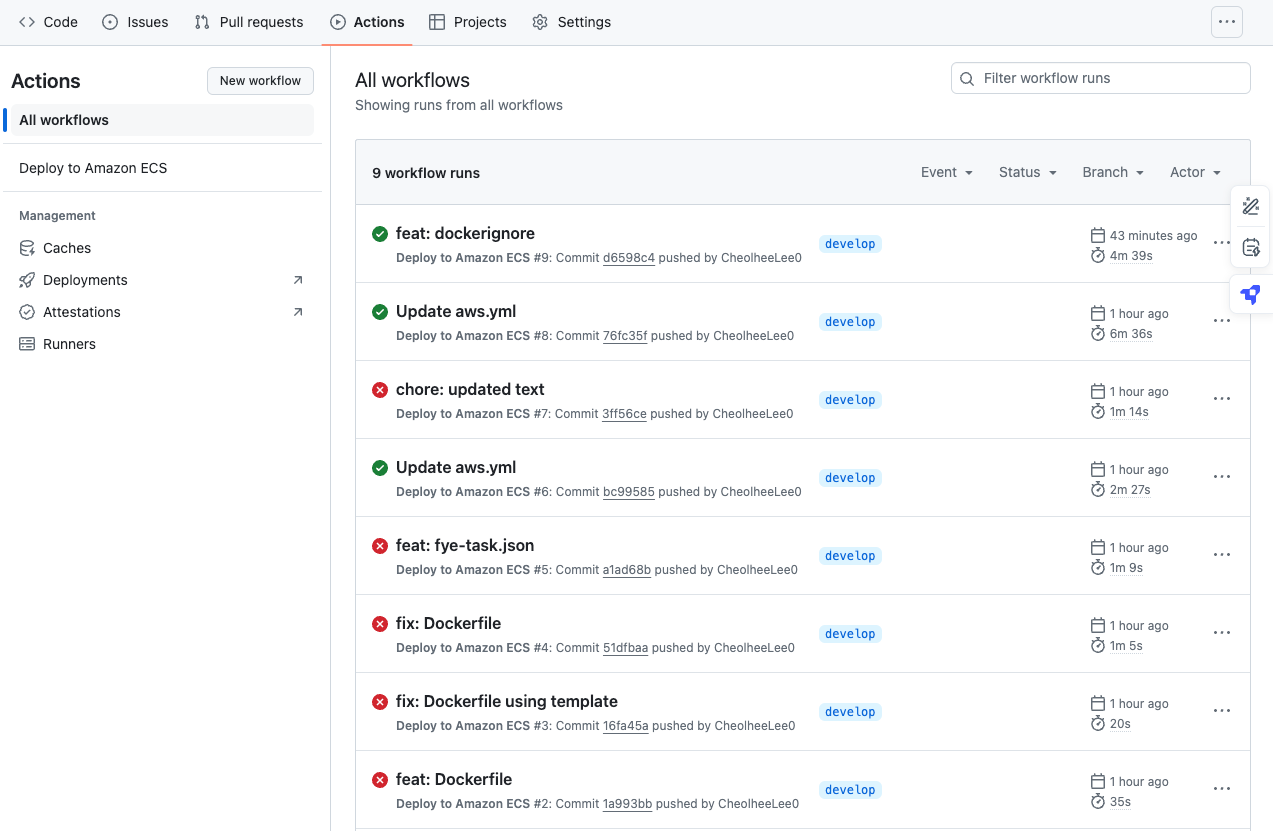Click the Attestations check icon
This screenshot has height=831, width=1273.
coord(27,312)
